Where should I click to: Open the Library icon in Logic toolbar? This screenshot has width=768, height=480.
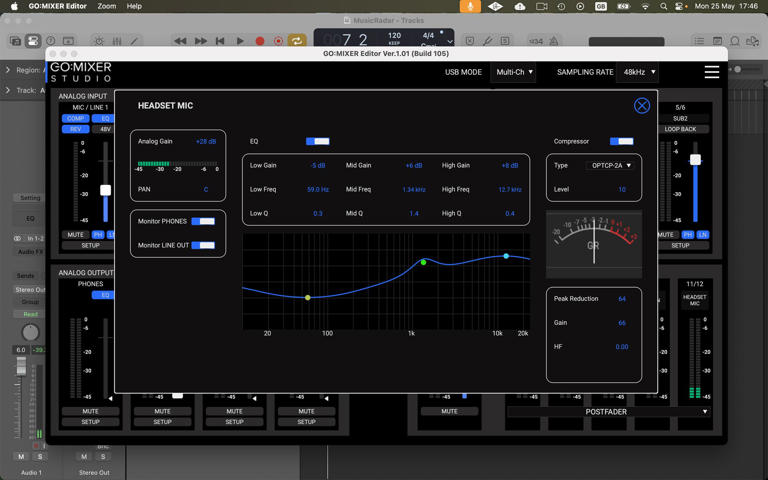[15, 41]
